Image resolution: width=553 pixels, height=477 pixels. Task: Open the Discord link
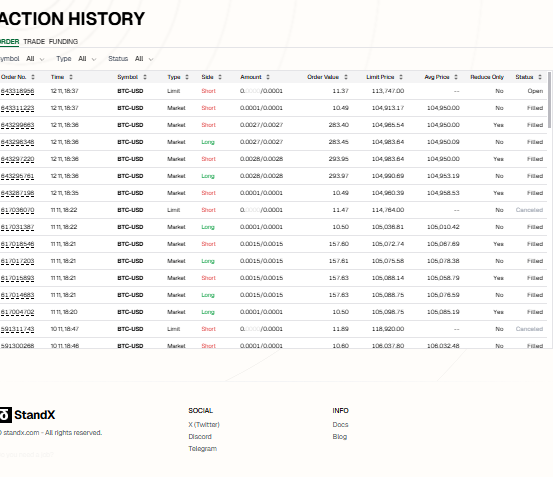click(x=200, y=436)
